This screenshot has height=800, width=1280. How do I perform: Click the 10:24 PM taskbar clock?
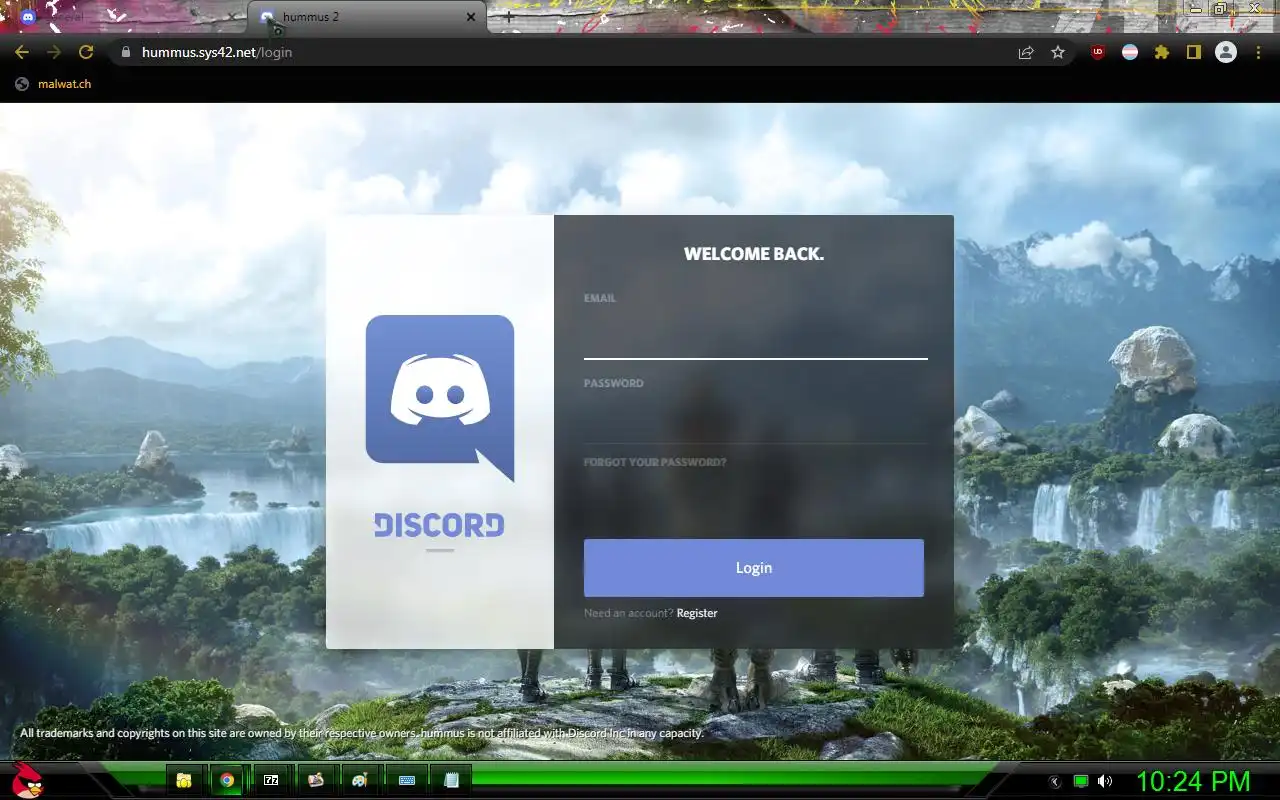(x=1193, y=781)
